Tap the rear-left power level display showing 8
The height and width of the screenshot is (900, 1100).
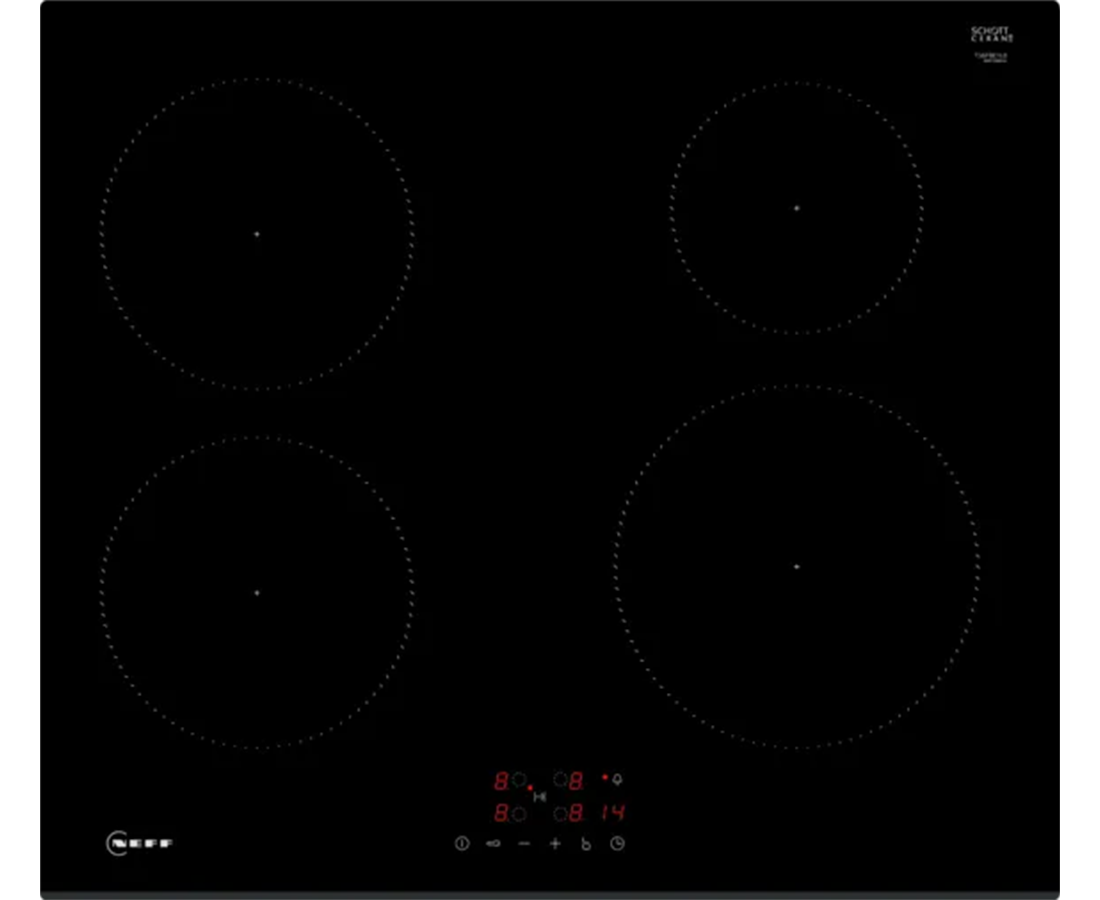coord(500,780)
